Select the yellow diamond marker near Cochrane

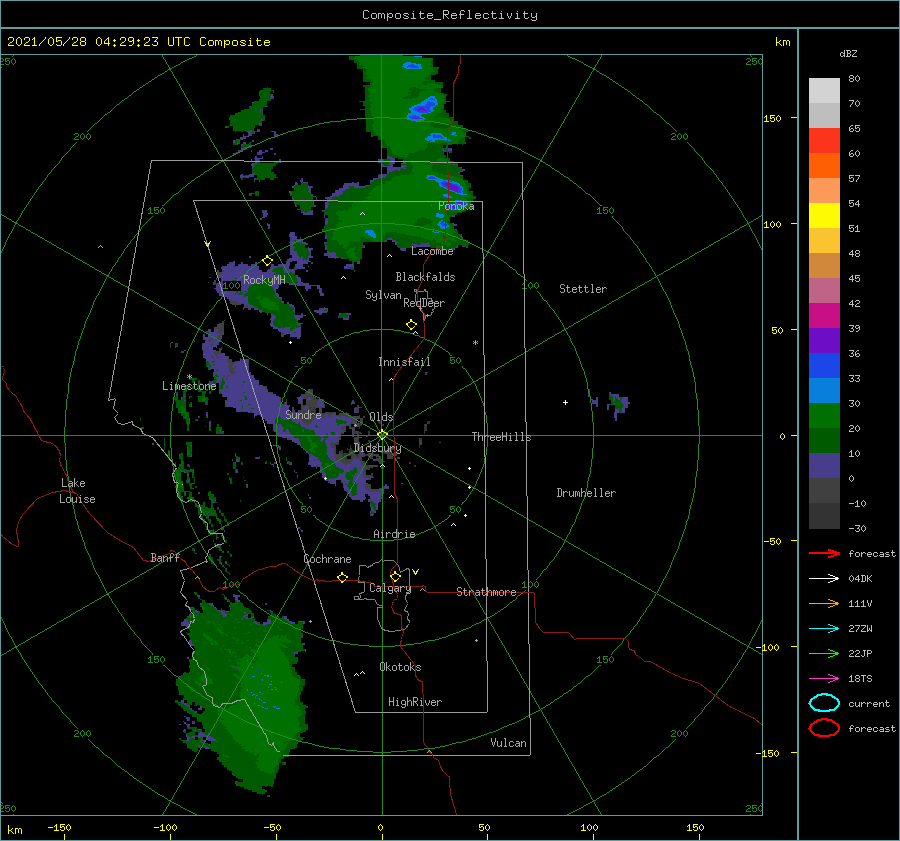pyautogui.click(x=342, y=577)
